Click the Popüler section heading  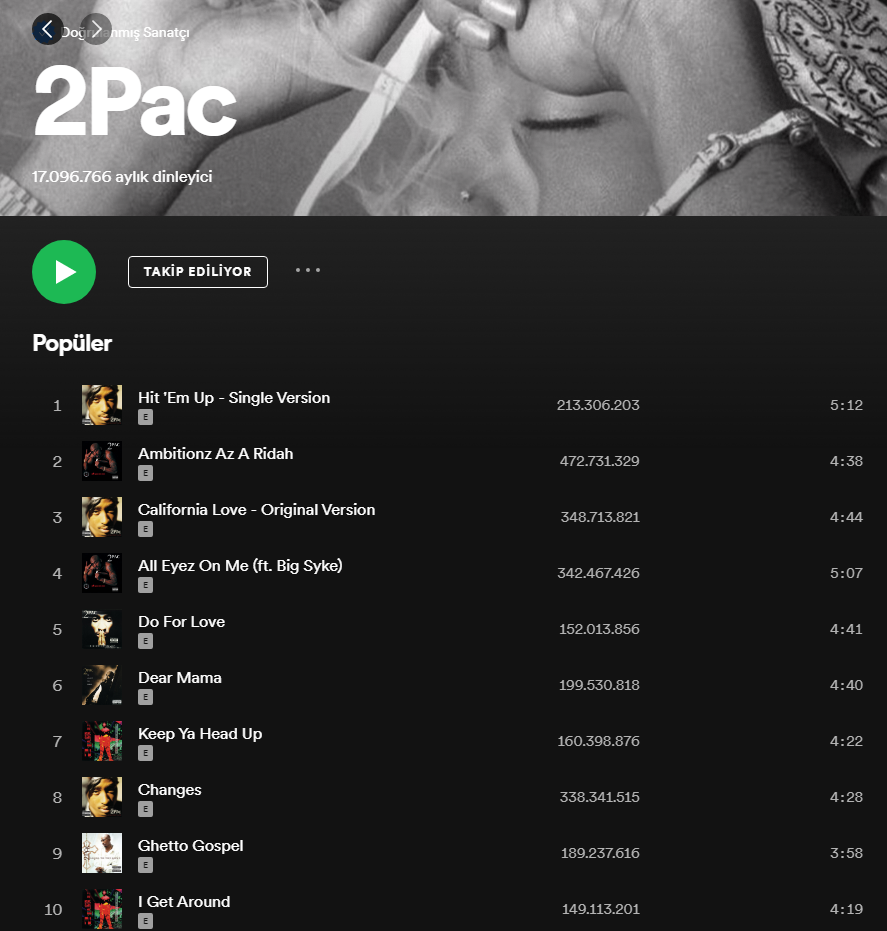tap(72, 343)
